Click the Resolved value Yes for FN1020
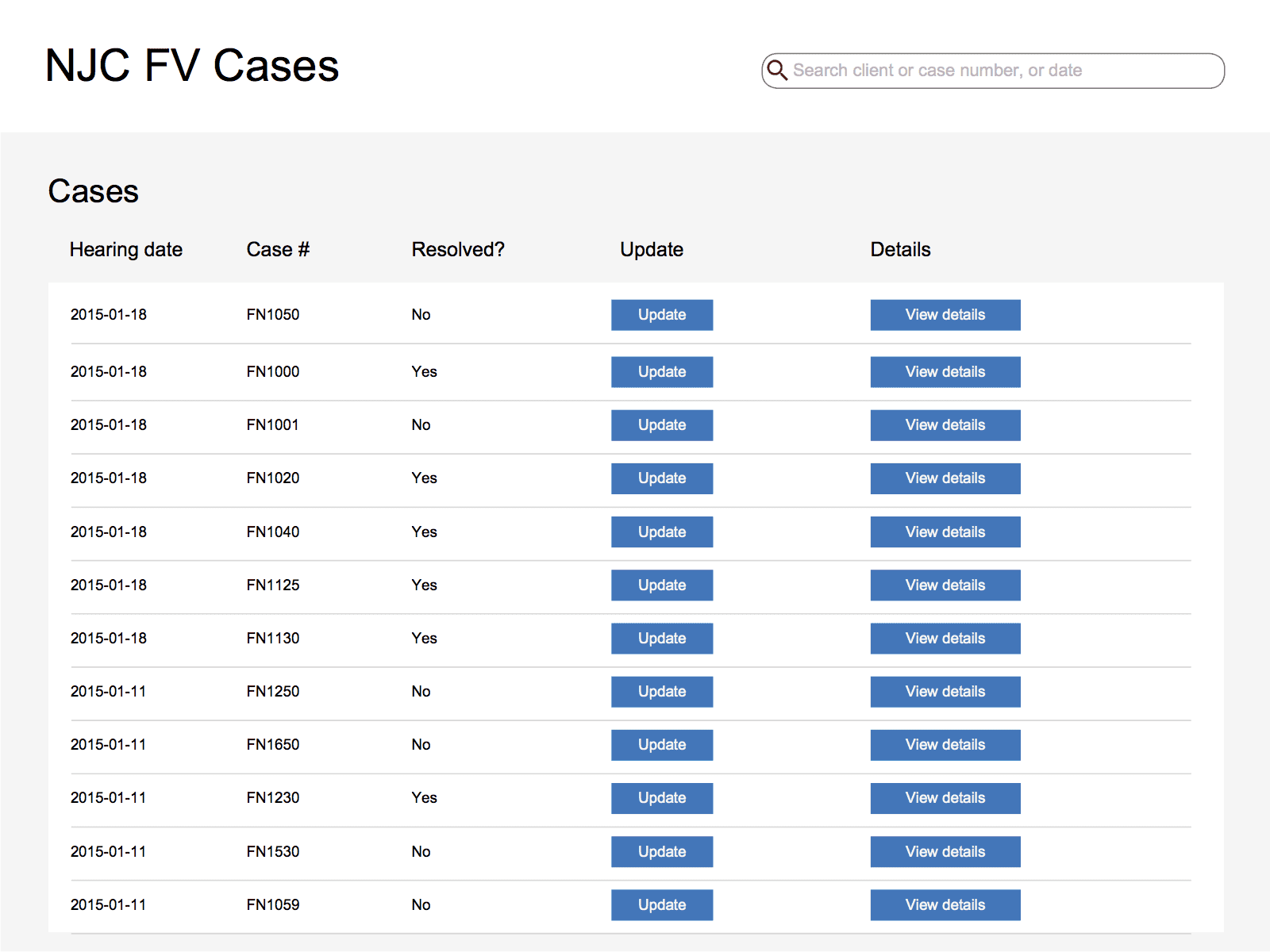Viewport: 1270px width, 952px height. (x=425, y=478)
